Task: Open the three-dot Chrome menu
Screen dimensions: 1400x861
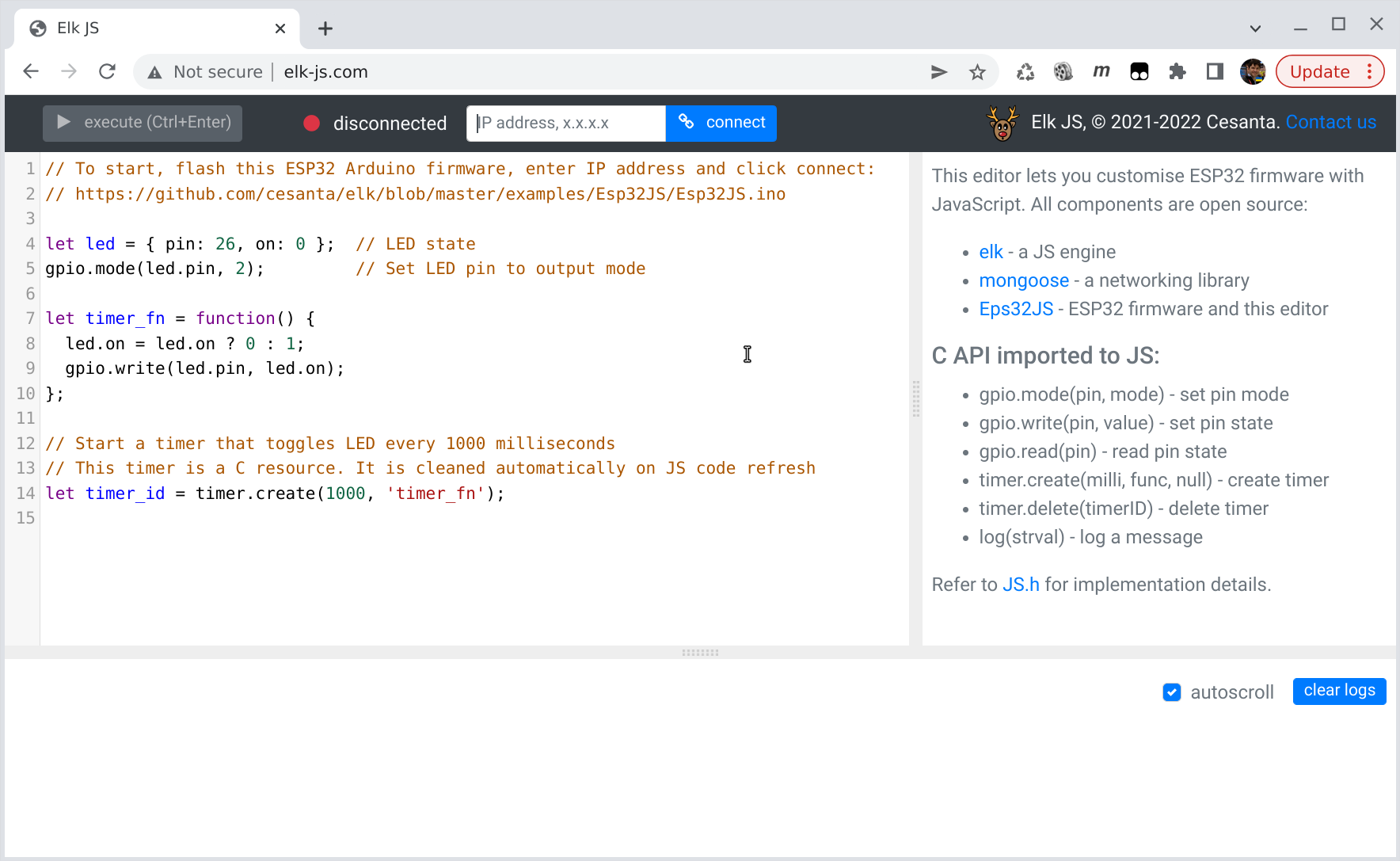Action: 1369,72
